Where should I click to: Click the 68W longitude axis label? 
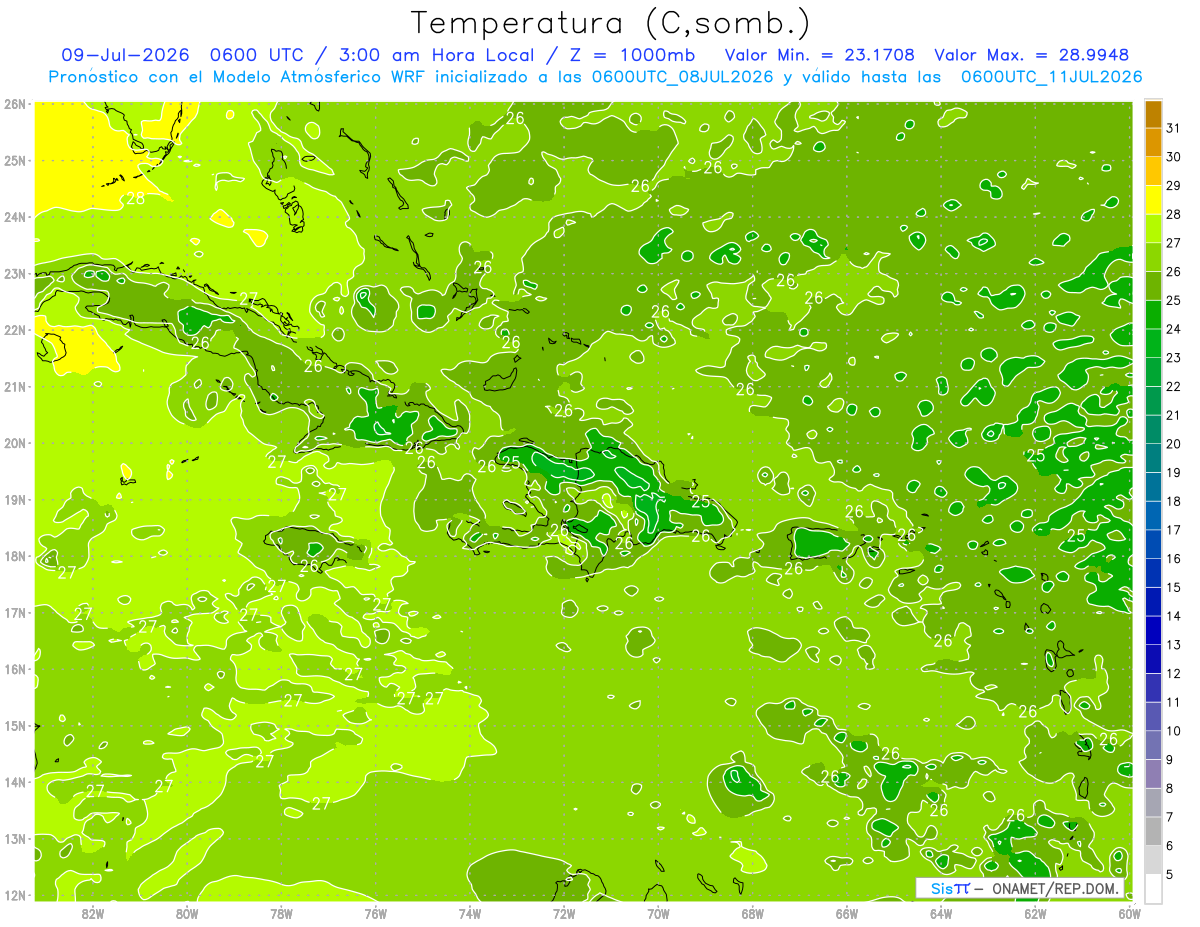click(x=753, y=913)
